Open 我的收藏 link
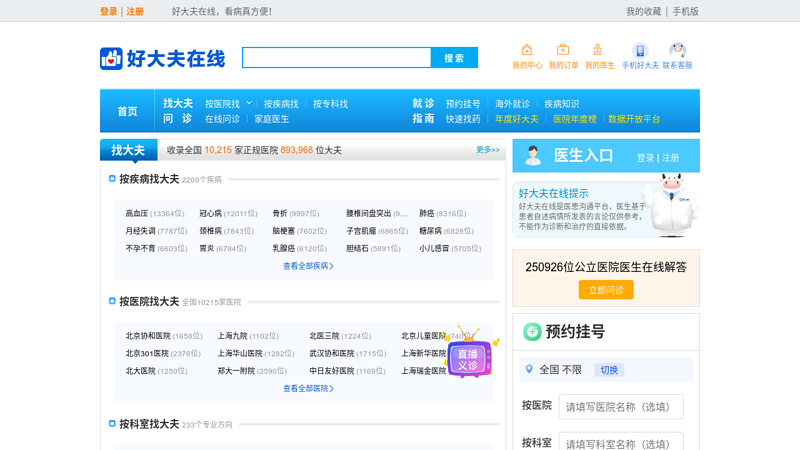Viewport: 800px width, 450px height. [x=643, y=11]
